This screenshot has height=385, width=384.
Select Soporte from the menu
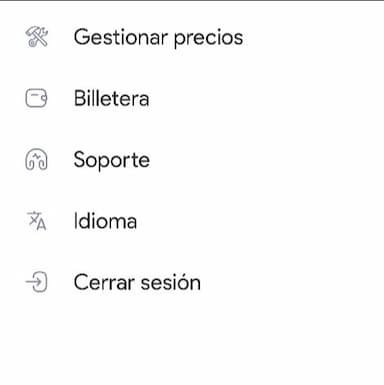pyautogui.click(x=192, y=160)
